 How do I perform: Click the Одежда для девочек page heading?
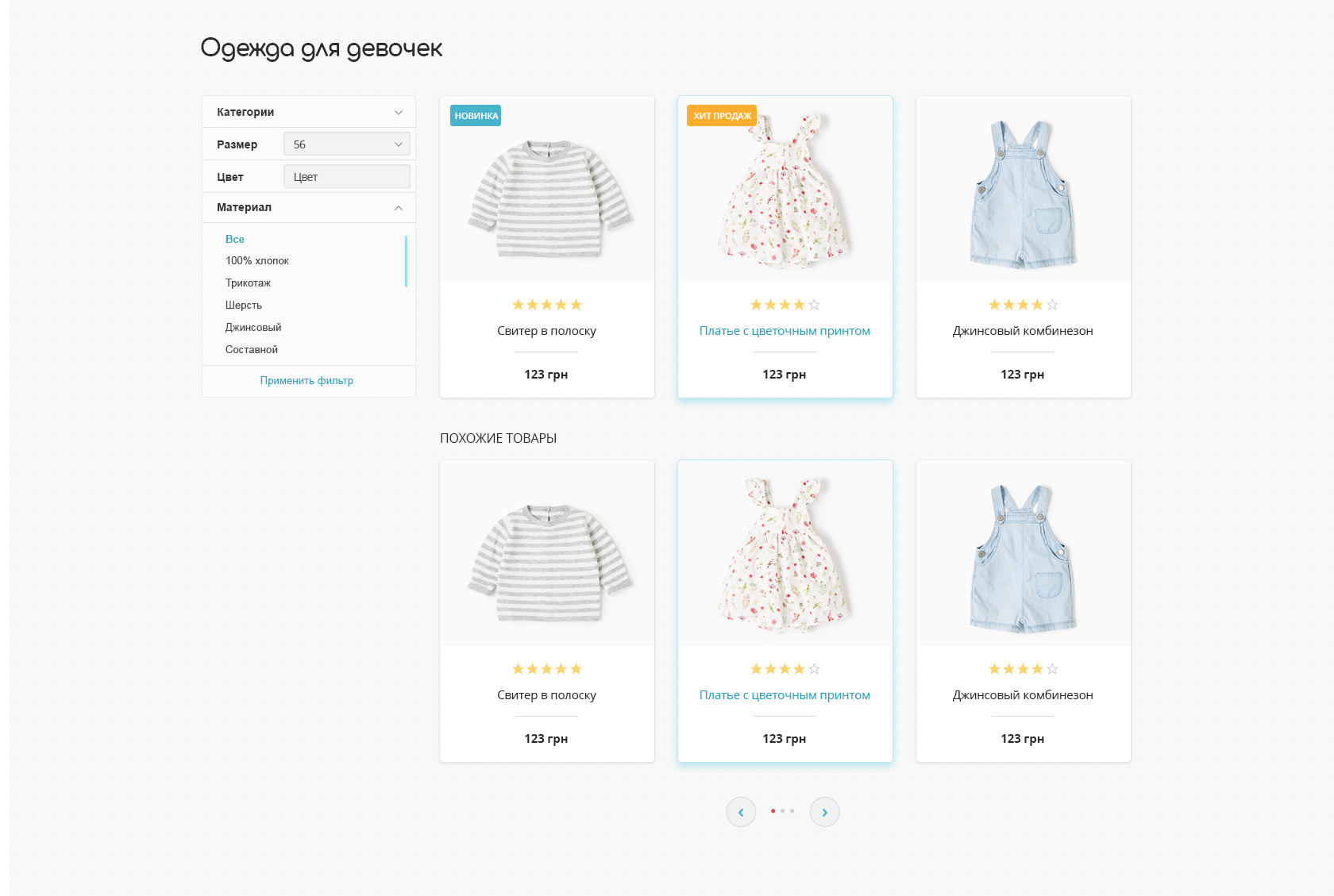pos(321,49)
